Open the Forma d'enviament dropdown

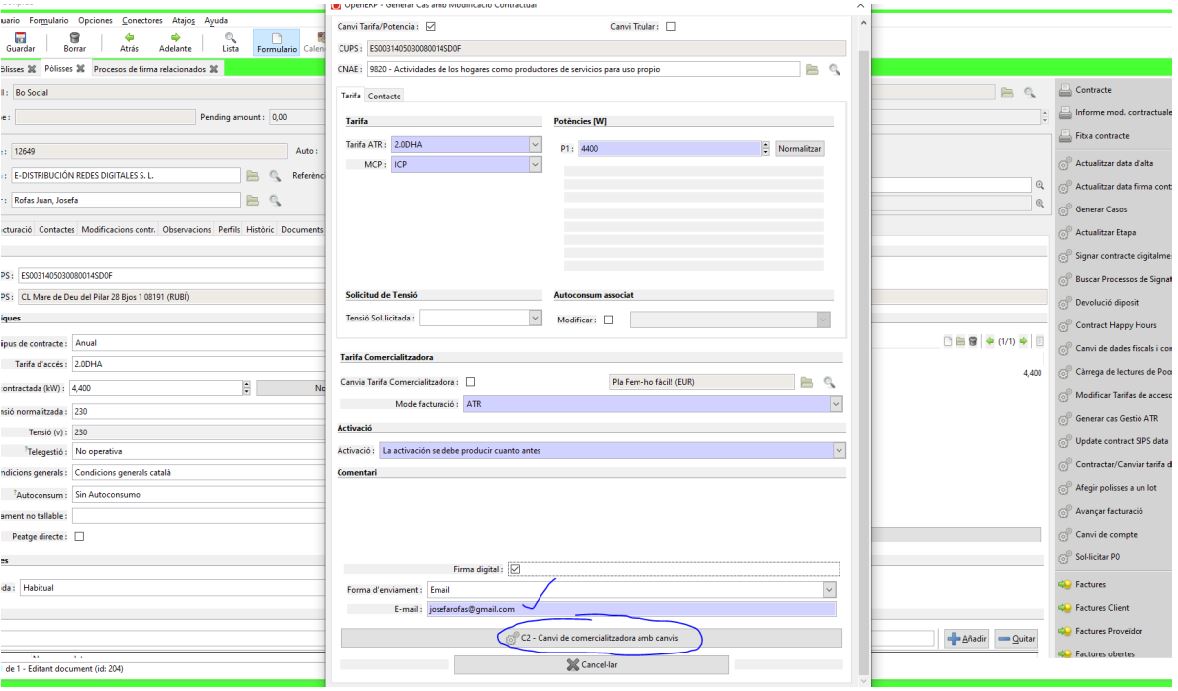[x=828, y=589]
